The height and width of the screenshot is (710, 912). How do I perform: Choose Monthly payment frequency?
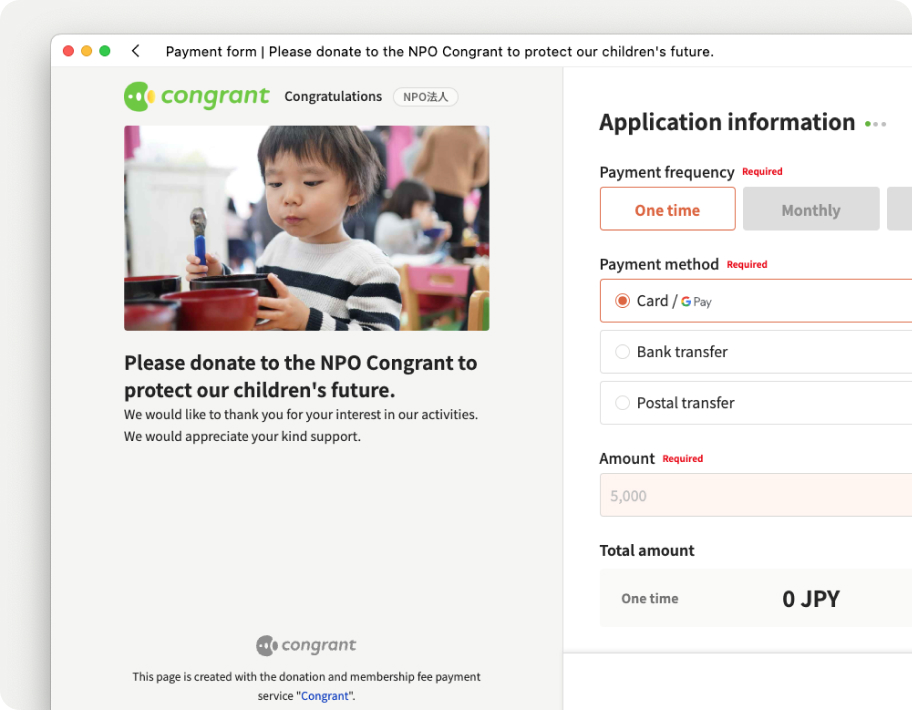click(811, 209)
